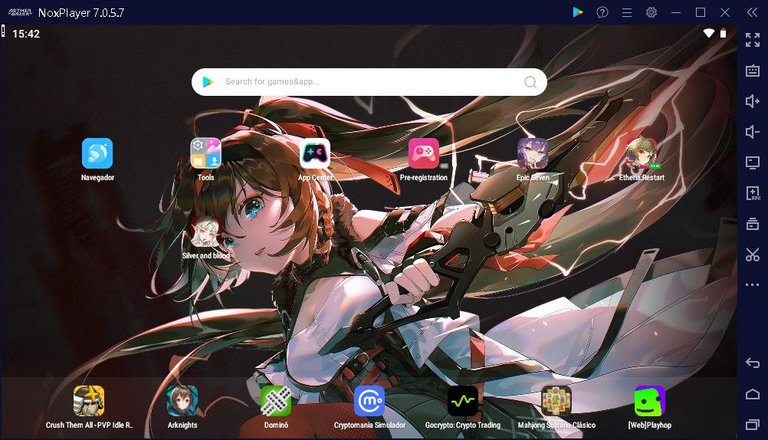Collapse the side toolbar with double chevron
This screenshot has height=440, width=768.
pos(752,12)
